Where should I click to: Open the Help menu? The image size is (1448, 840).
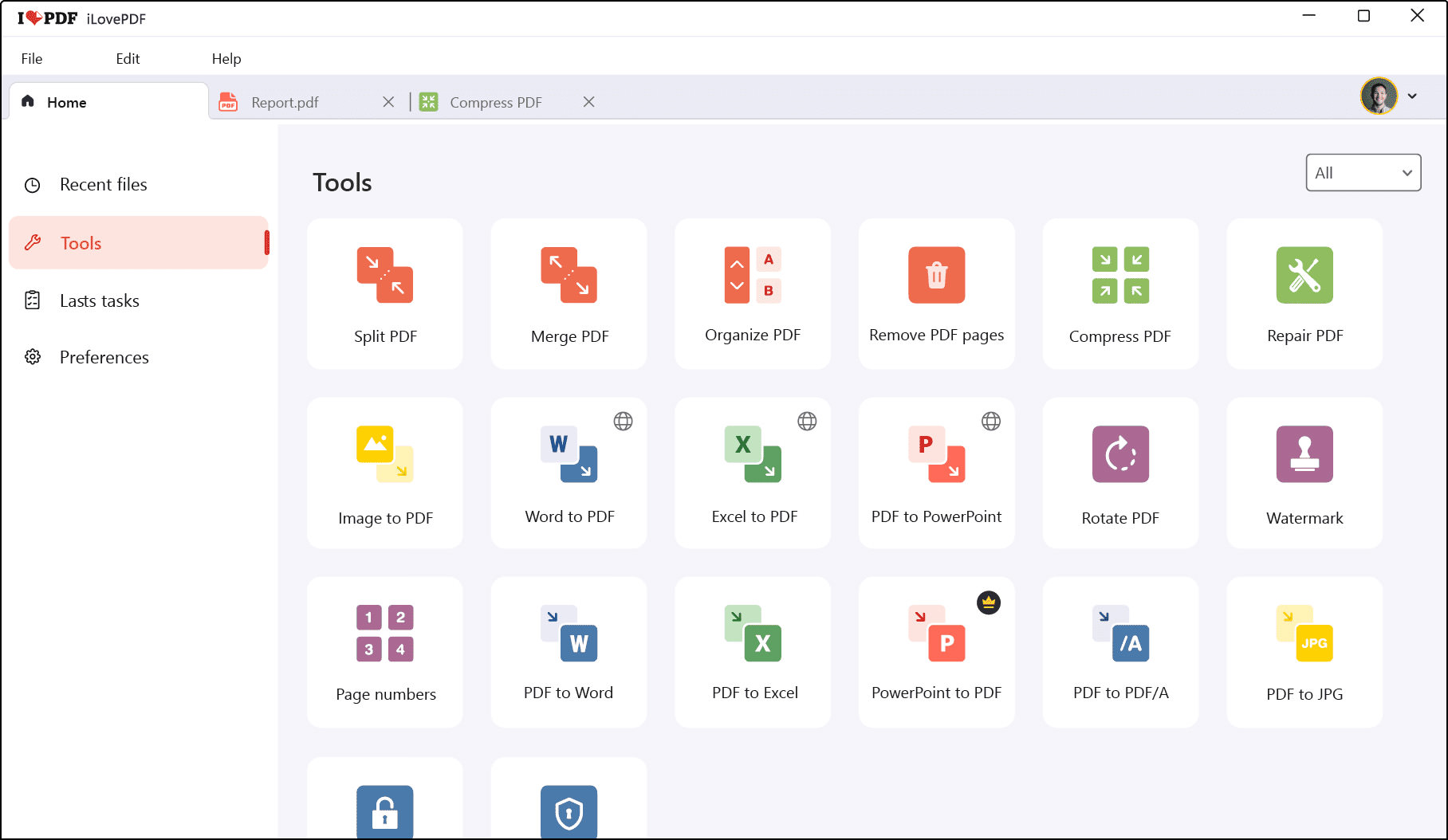226,58
